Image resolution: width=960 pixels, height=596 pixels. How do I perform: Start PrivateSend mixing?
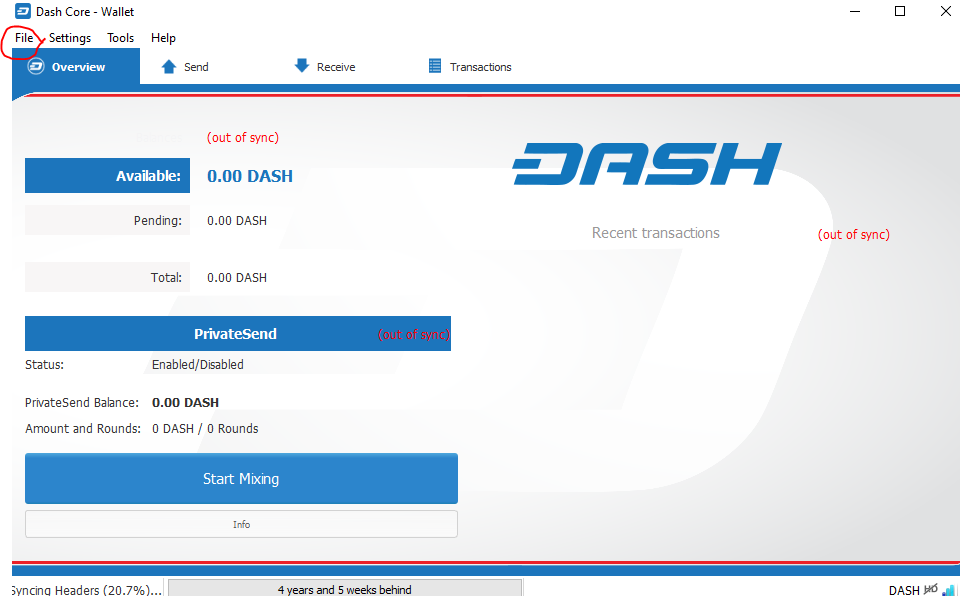point(241,478)
